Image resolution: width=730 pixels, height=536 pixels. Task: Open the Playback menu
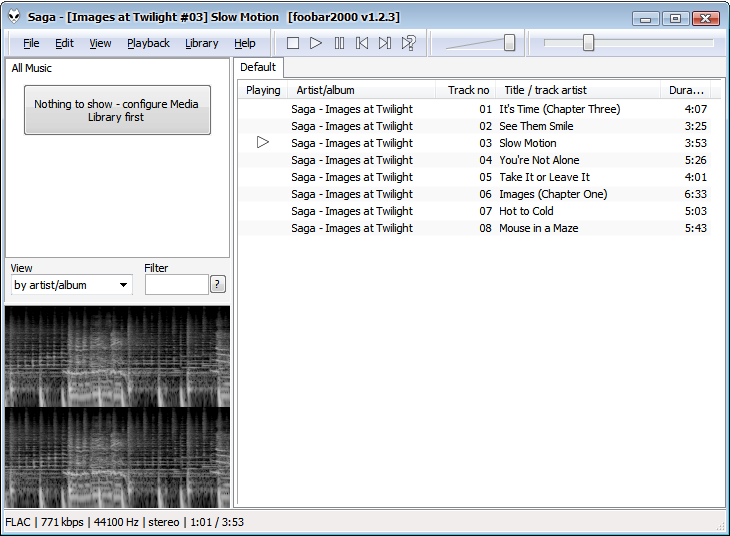pyautogui.click(x=149, y=43)
